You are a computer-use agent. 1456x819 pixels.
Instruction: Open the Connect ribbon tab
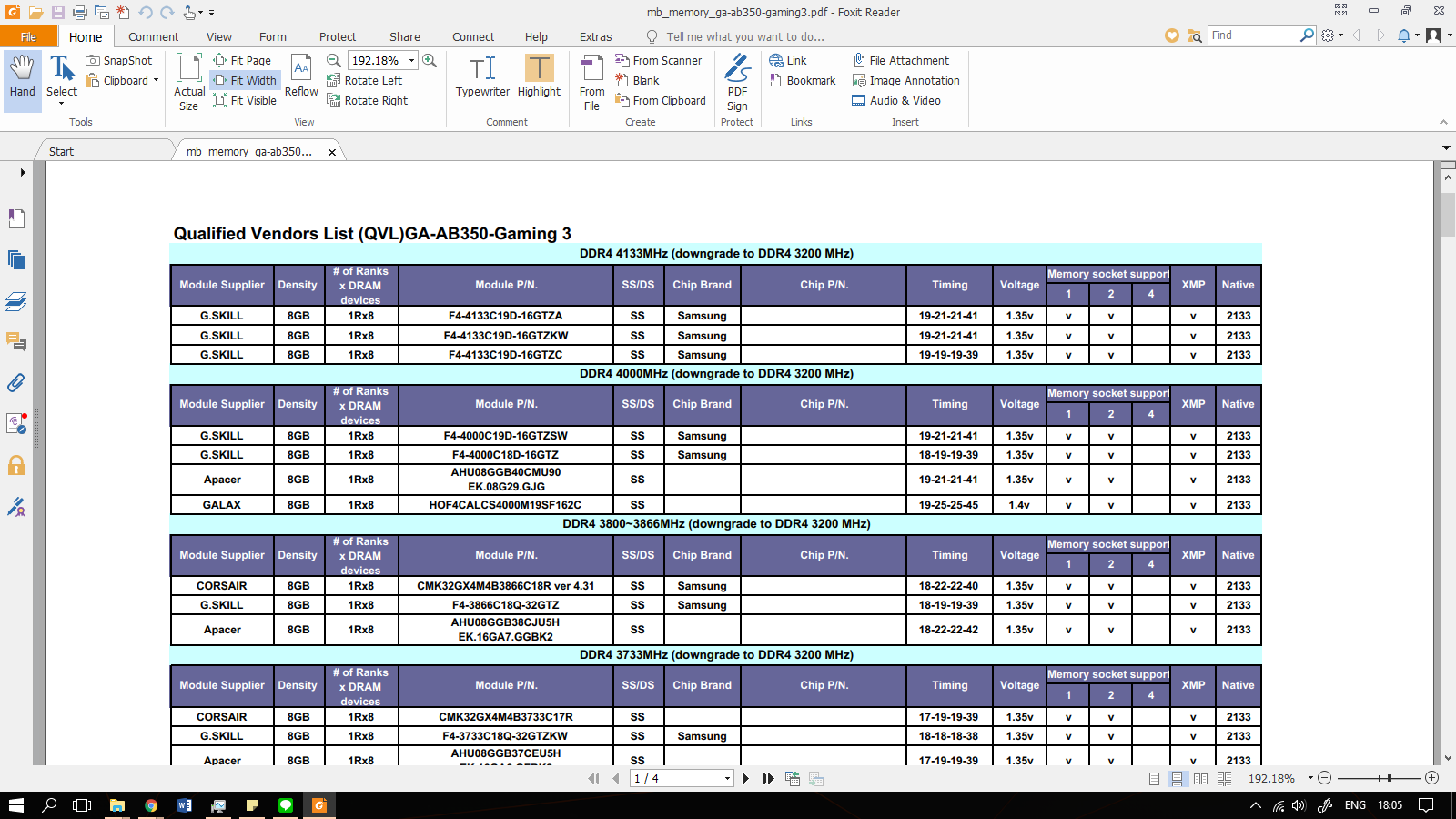coord(473,36)
